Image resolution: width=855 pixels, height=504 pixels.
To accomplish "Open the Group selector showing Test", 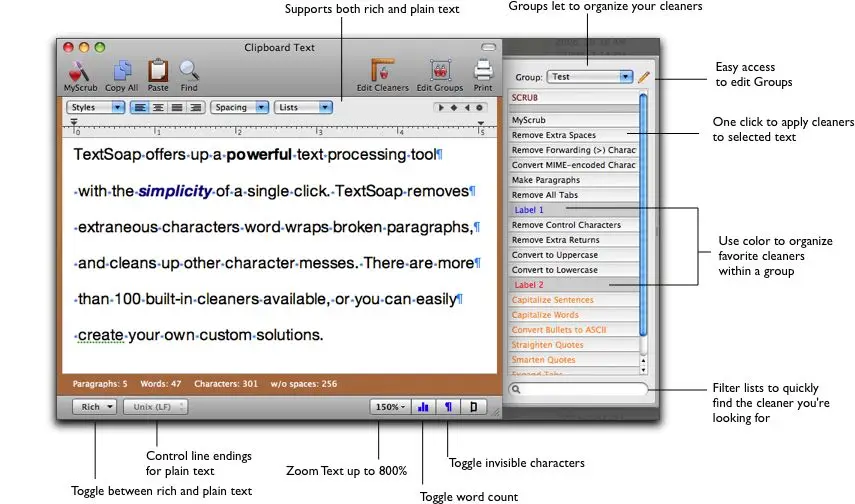I will coord(590,77).
